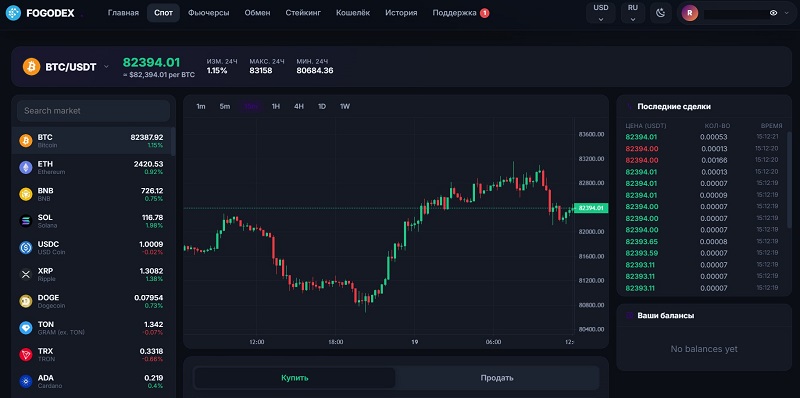Click the КОЛ-ВО column header
The height and width of the screenshot is (398, 800).
(x=717, y=126)
